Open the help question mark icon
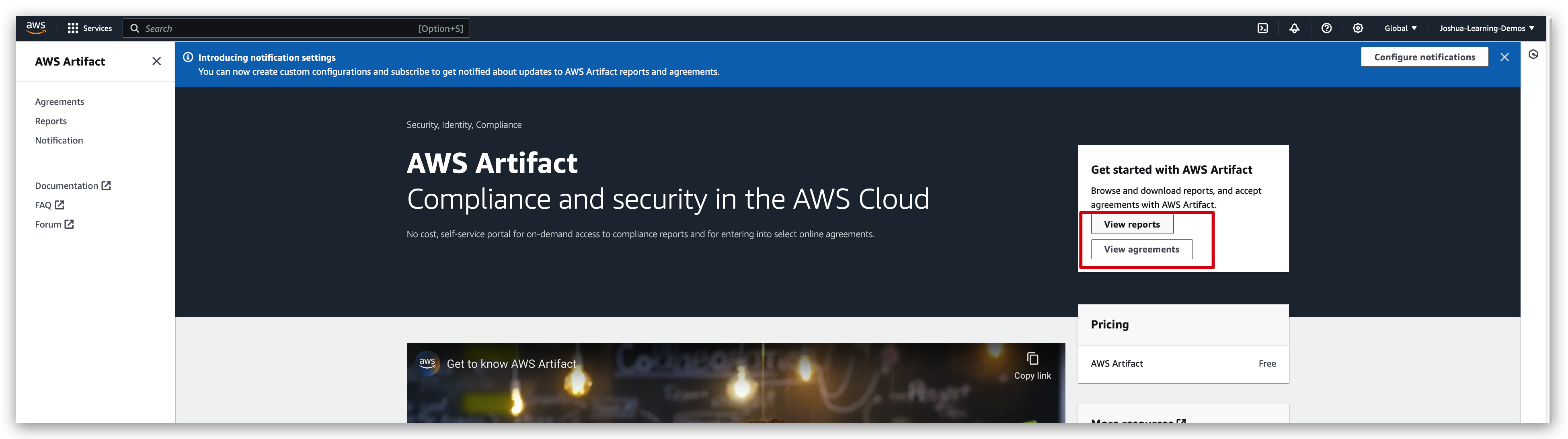This screenshot has width=1568, height=439. click(x=1326, y=28)
